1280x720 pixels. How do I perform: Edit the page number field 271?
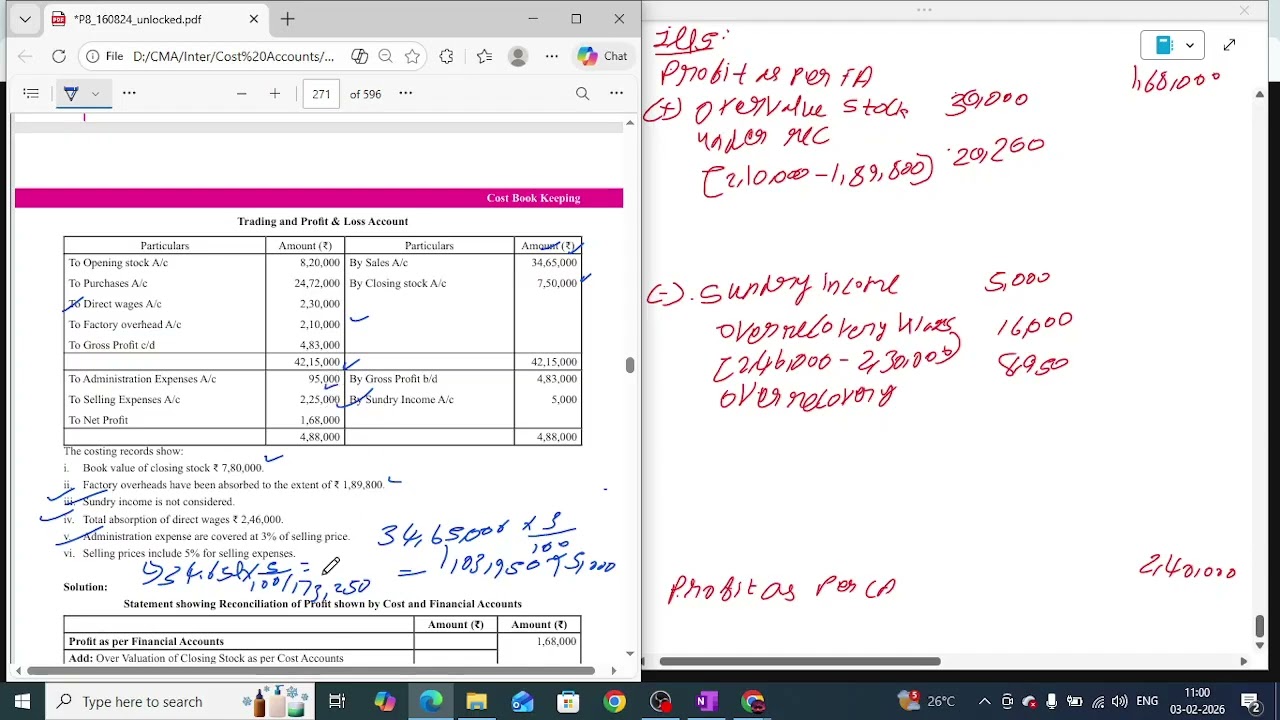pyautogui.click(x=321, y=93)
